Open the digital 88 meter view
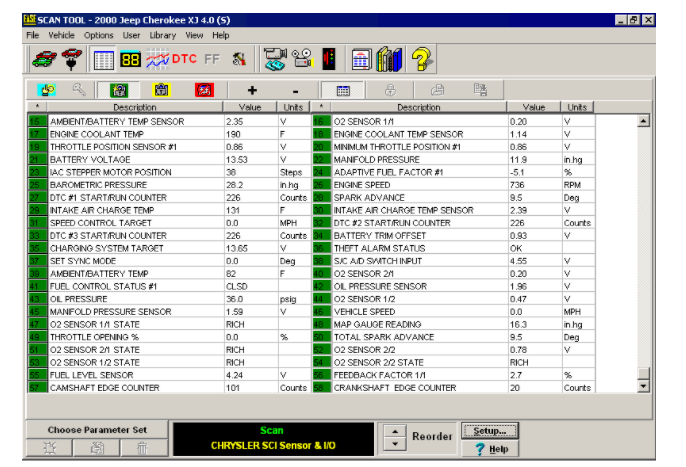 point(130,60)
